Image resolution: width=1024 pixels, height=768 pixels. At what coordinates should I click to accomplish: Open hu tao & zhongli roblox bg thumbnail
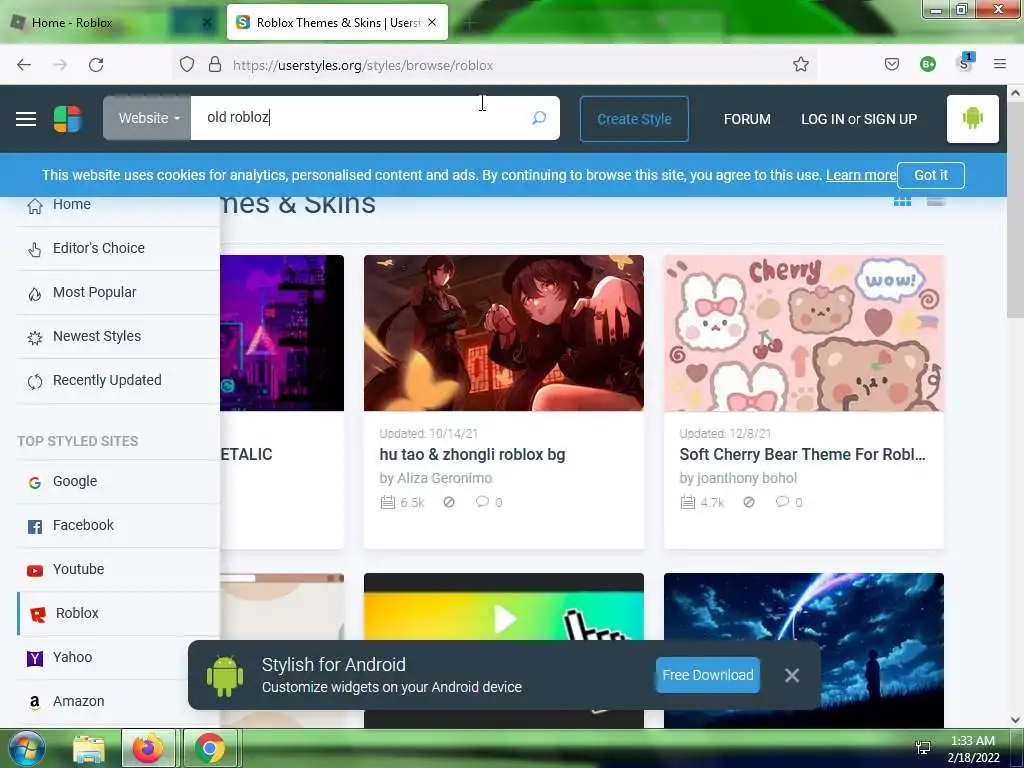504,333
